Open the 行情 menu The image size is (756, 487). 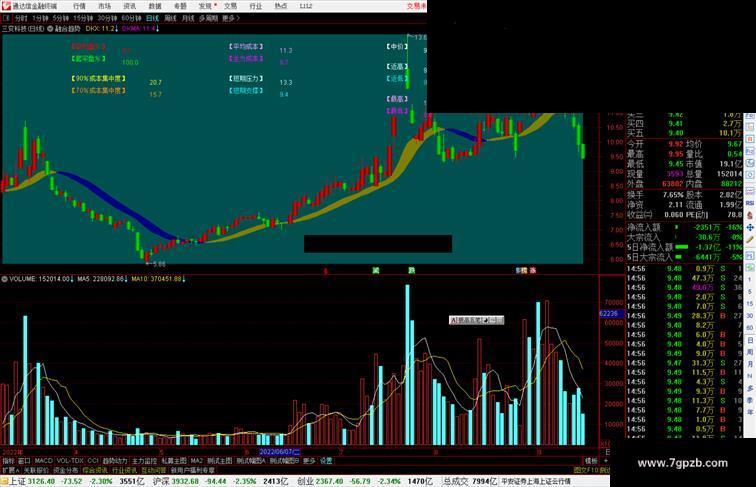click(79, 6)
